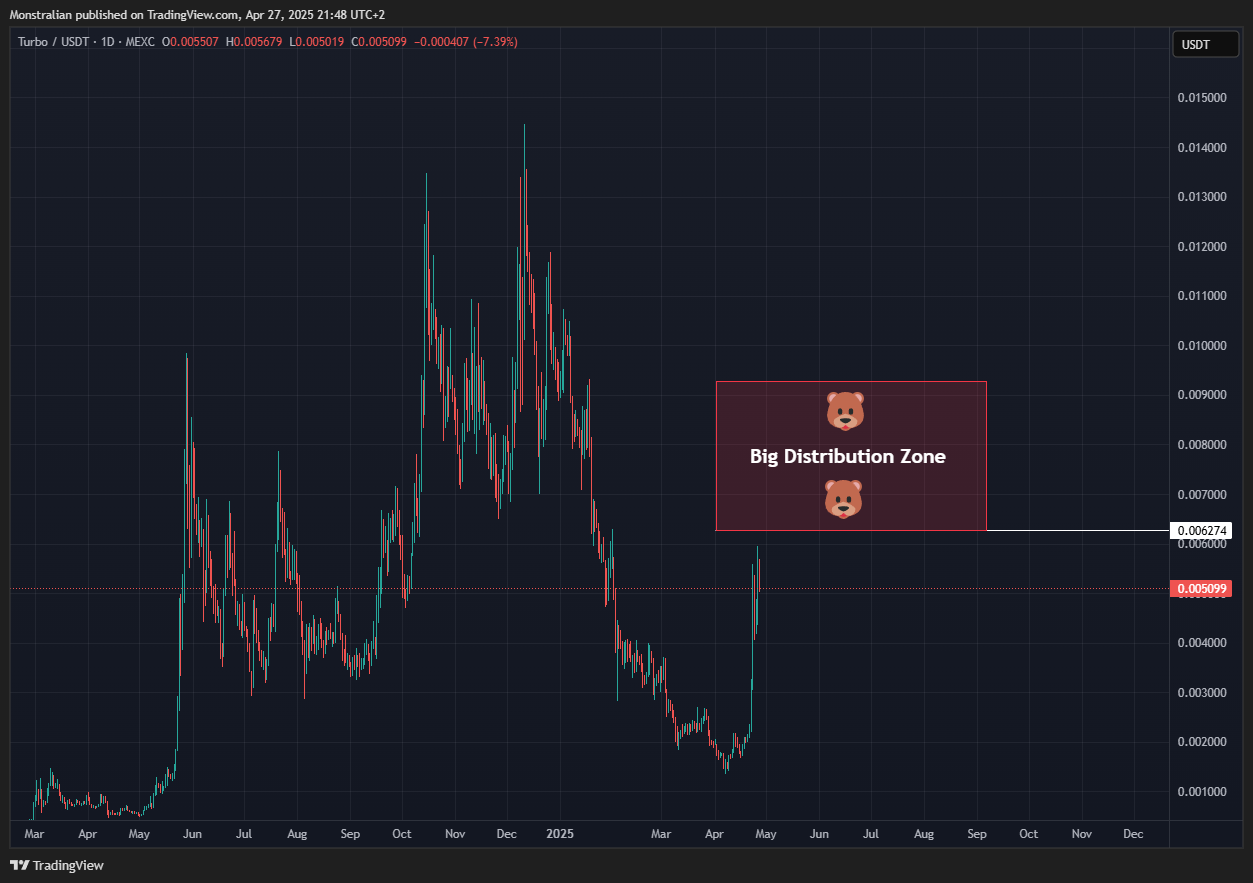Click the 0.013000 price axis label
Screen dimensions: 1253x883
click(x=1200, y=197)
